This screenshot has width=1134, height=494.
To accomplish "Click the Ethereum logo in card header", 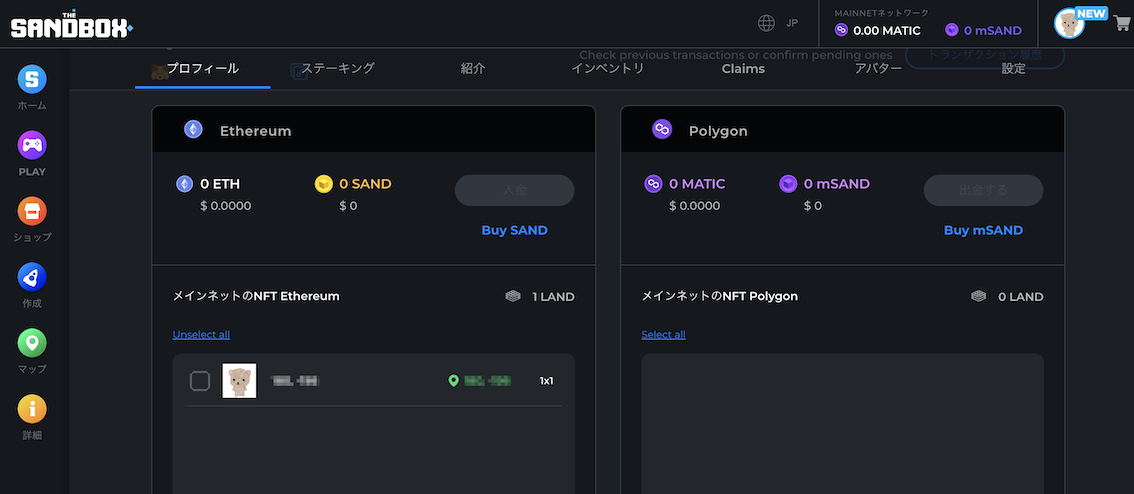I will (x=193, y=129).
